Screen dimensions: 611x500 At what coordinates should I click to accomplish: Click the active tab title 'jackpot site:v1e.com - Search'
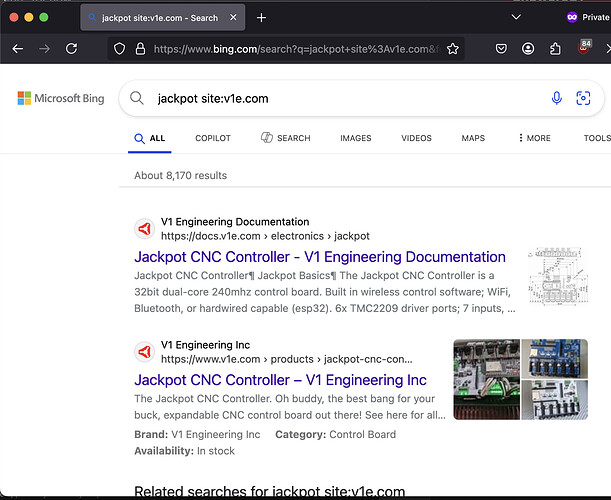(160, 18)
